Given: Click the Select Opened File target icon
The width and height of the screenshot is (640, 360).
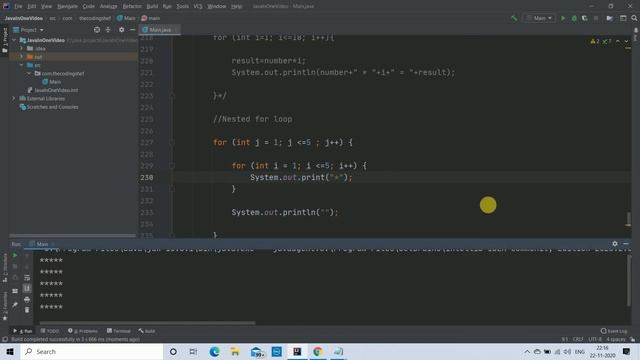Looking at the screenshot, I should pyautogui.click(x=97, y=30).
